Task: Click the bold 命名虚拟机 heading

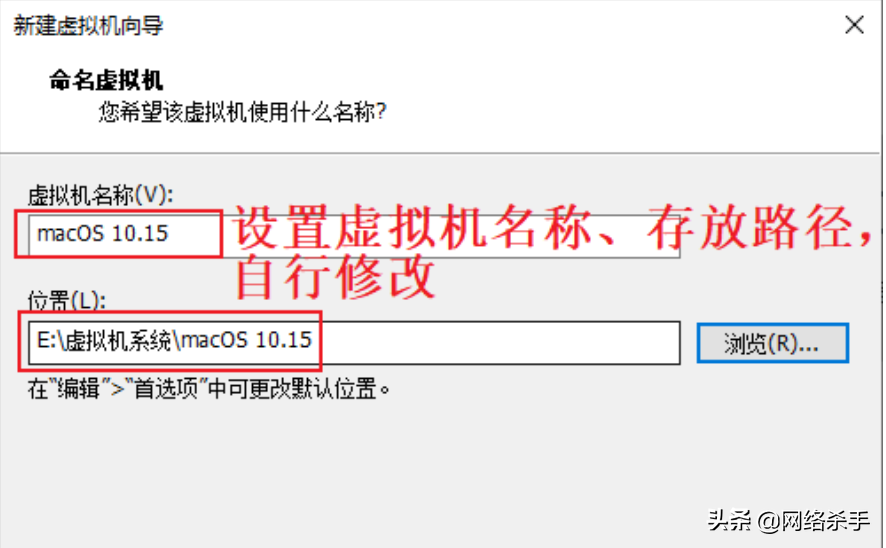Action: click(106, 80)
